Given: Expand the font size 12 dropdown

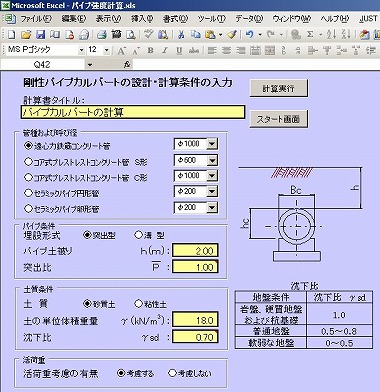Looking at the screenshot, I should 107,50.
